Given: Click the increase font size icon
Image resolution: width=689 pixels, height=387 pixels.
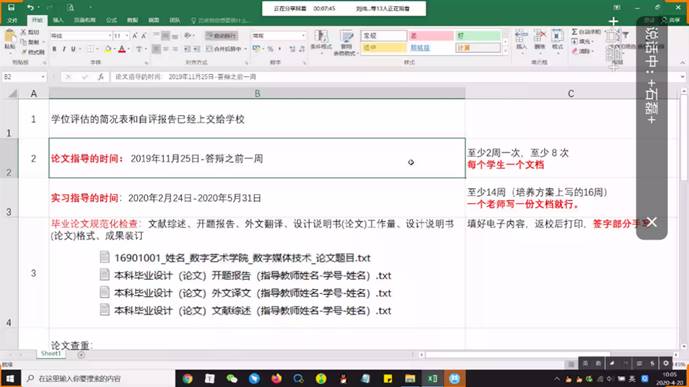Looking at the screenshot, I should tap(135, 36).
